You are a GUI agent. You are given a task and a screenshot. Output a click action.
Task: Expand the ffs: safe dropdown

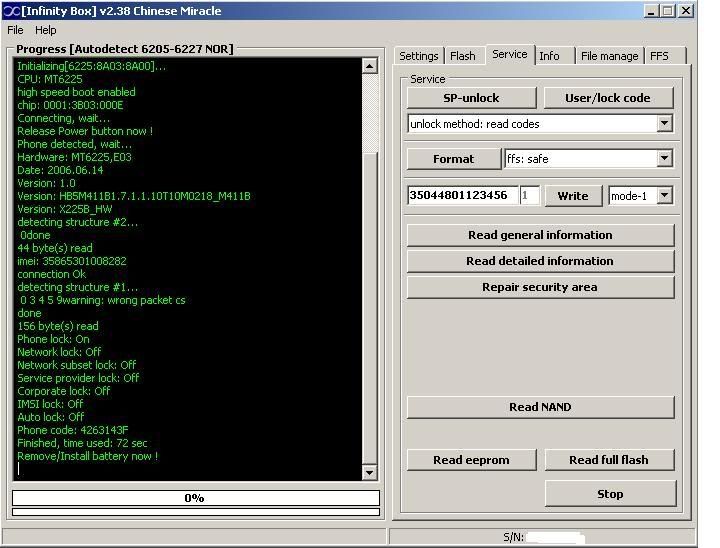click(664, 158)
